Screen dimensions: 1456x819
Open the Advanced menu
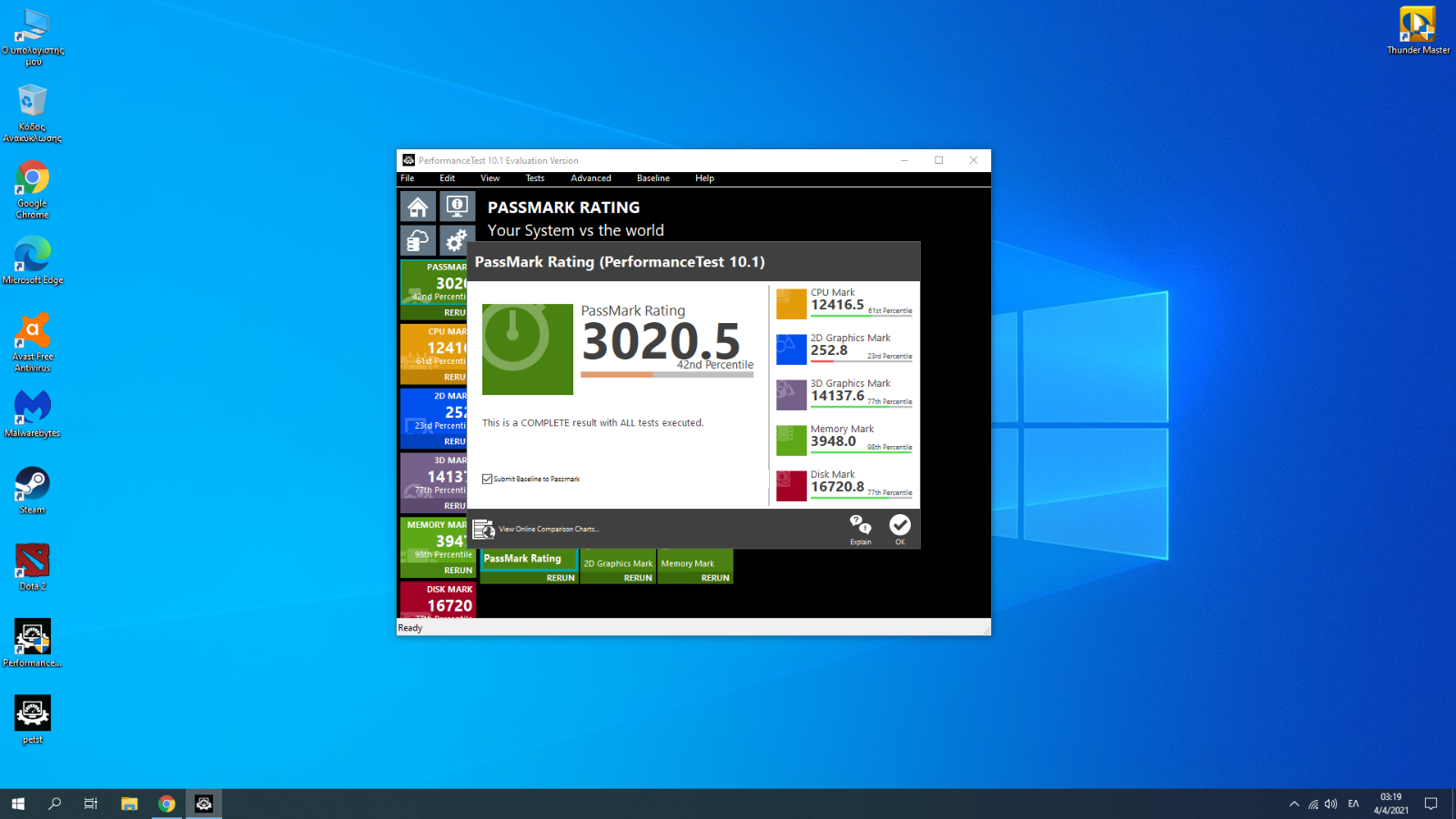(591, 178)
